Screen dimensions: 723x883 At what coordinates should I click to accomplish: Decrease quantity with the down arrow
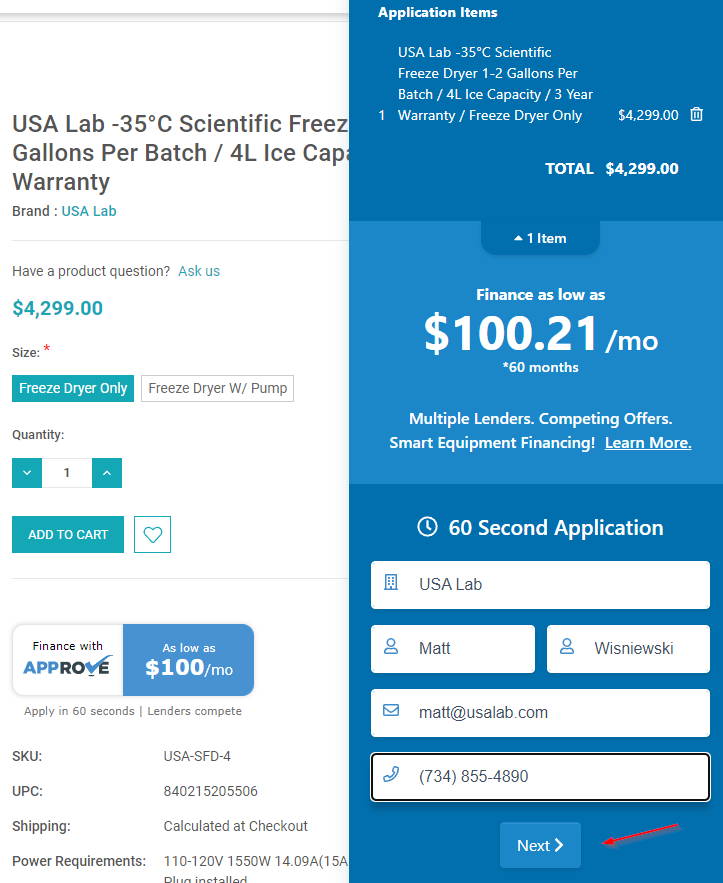click(x=27, y=473)
